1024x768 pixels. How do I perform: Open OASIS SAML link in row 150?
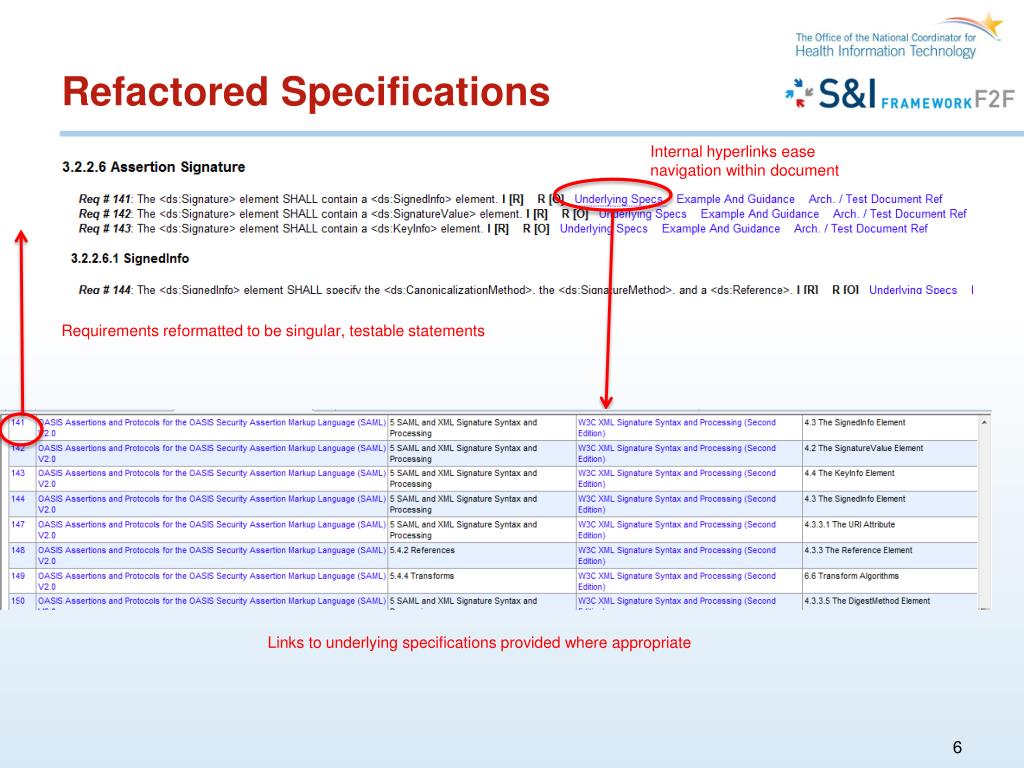click(x=212, y=601)
